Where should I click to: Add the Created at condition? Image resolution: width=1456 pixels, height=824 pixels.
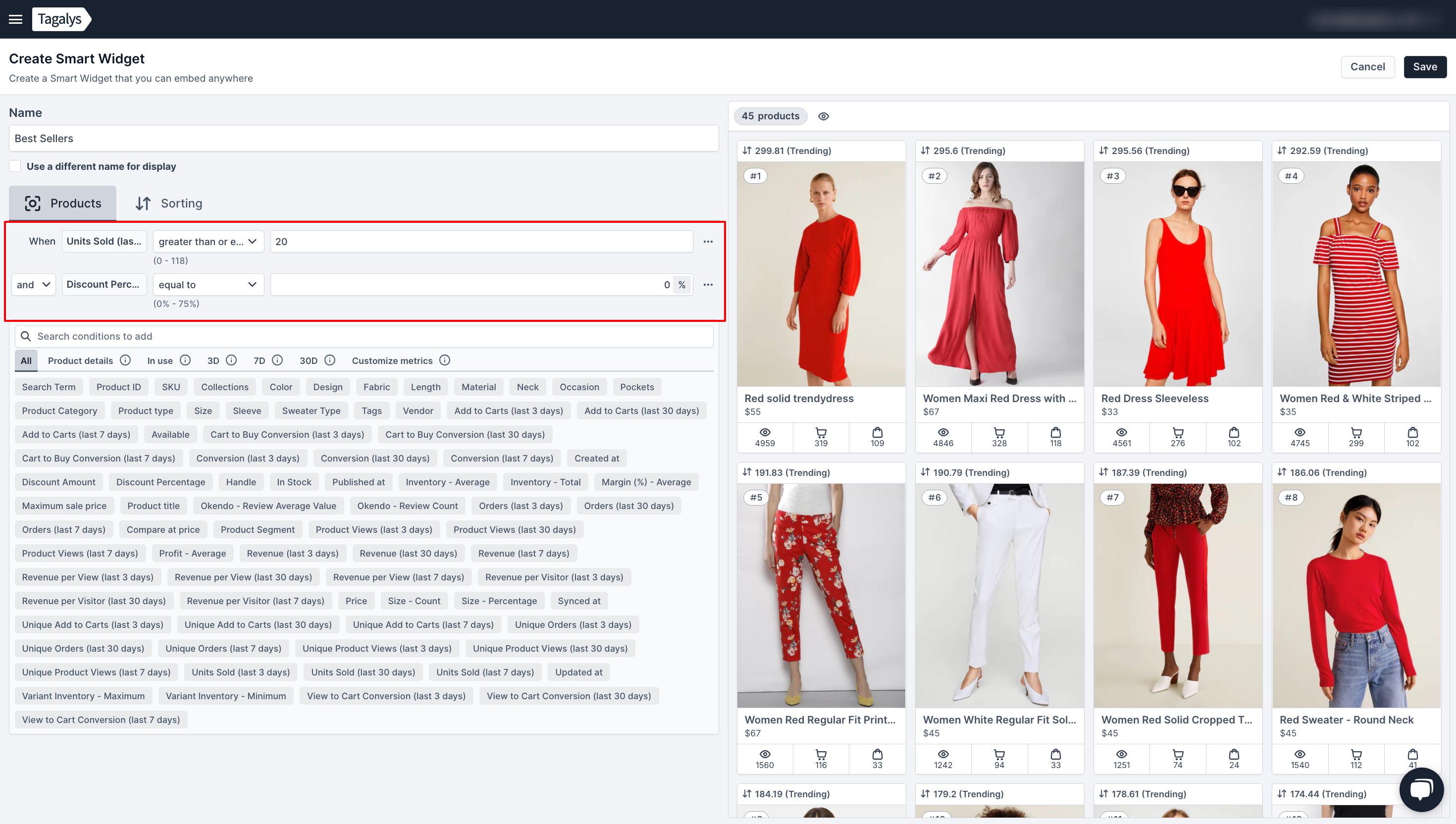(x=596, y=459)
